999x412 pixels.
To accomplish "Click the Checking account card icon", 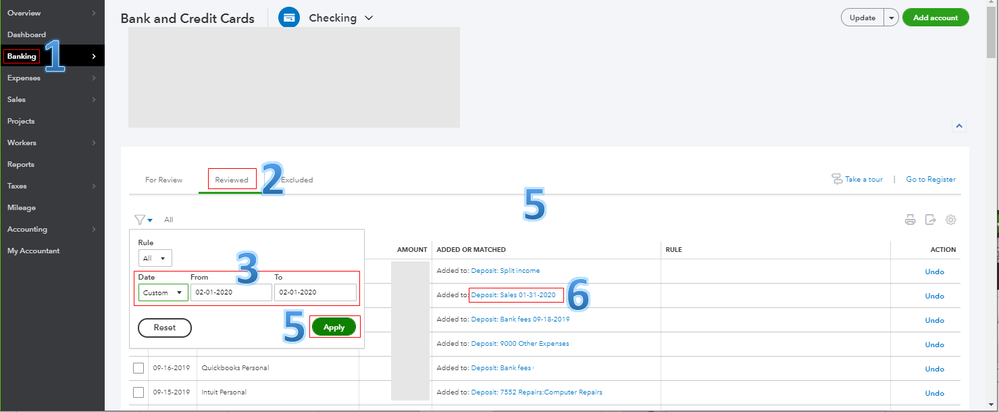I will (289, 18).
